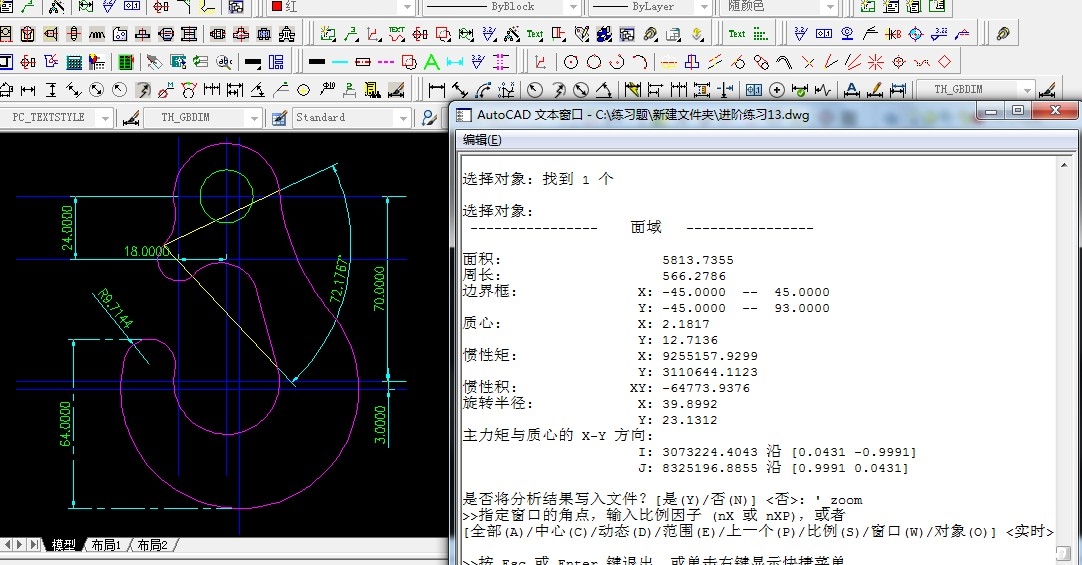Open the ByBlock linetype dropdown

[x=573, y=7]
